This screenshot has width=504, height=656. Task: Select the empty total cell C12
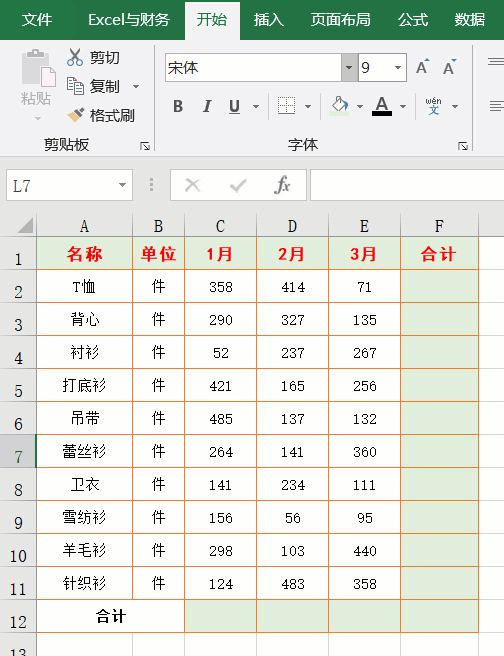[220, 616]
